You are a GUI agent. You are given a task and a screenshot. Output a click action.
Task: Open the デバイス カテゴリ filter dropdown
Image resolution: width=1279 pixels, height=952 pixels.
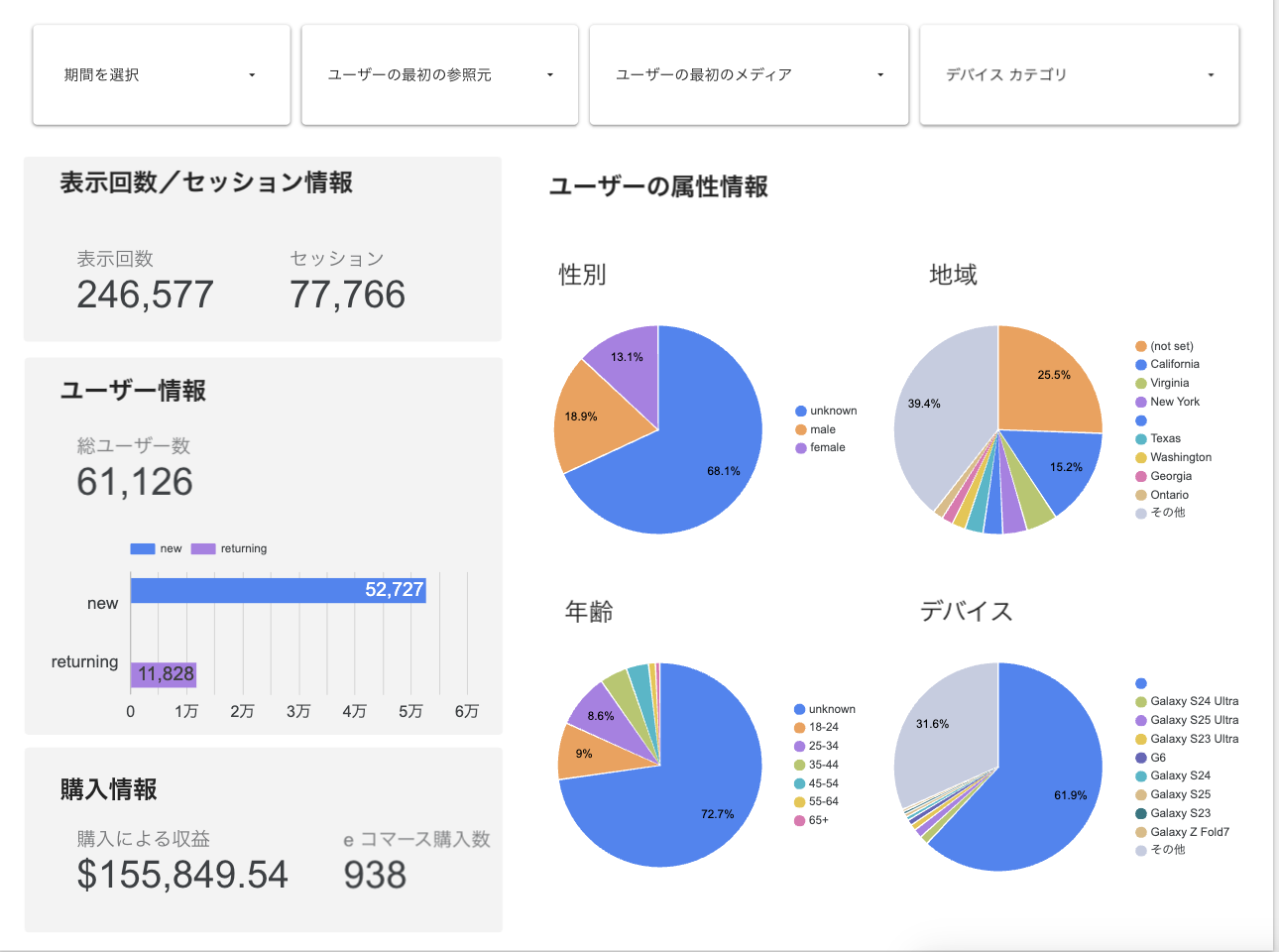click(1080, 75)
